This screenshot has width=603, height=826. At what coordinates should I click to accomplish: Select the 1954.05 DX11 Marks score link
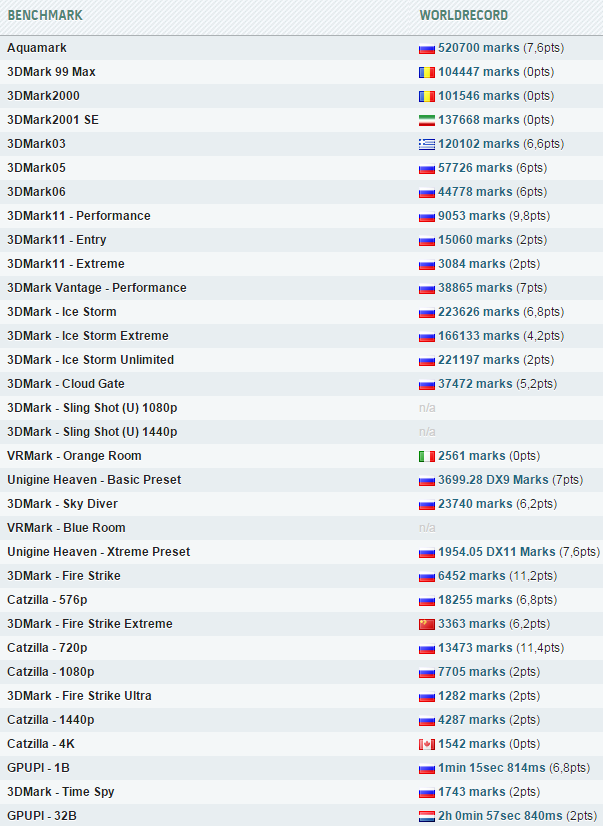pos(496,552)
